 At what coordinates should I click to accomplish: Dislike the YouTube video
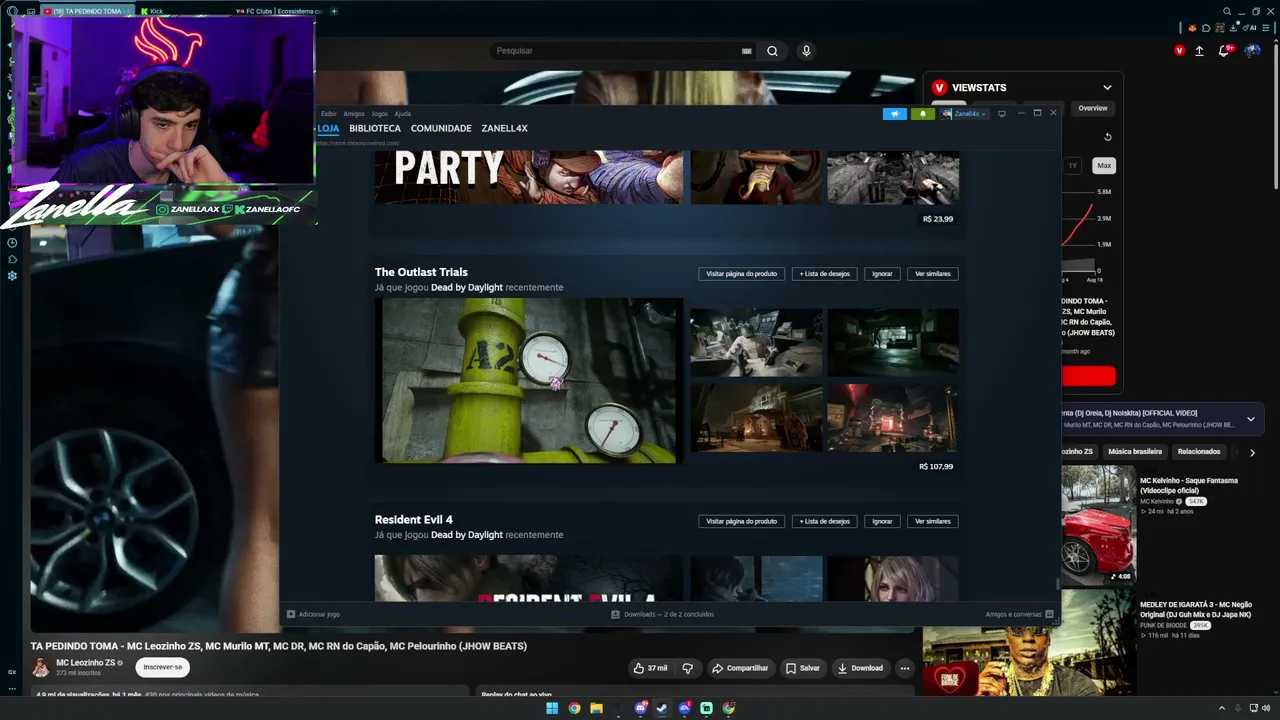pos(687,668)
